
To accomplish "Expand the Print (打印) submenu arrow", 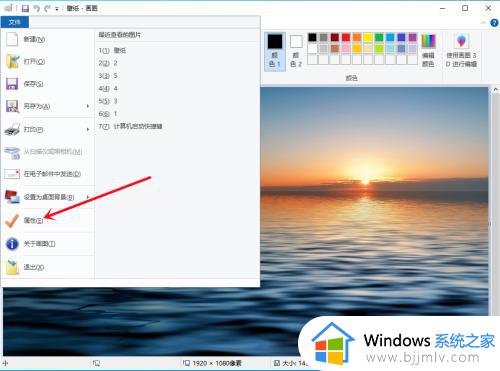I will coord(88,129).
